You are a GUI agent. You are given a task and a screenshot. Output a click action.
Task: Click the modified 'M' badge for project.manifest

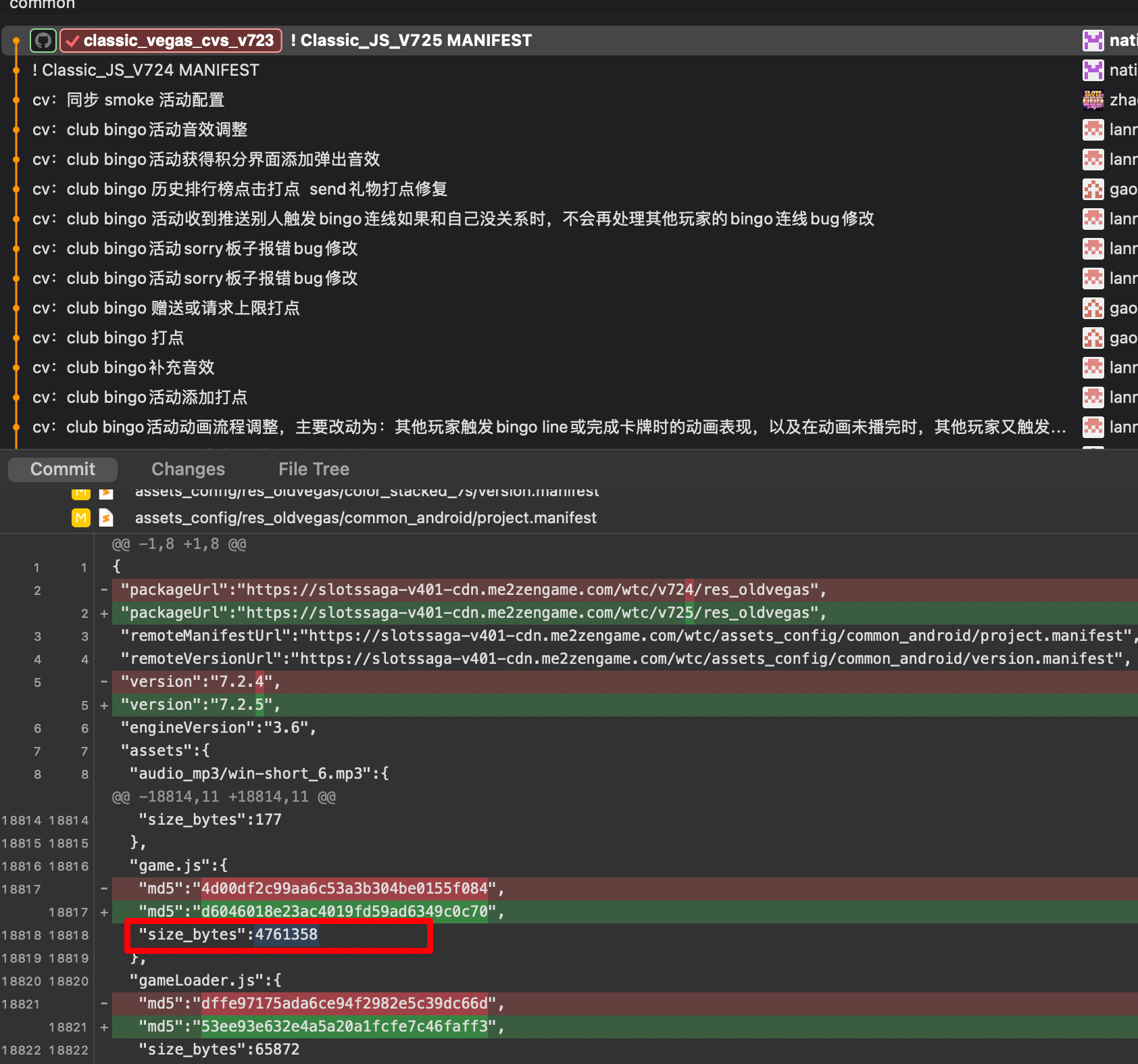click(x=81, y=518)
